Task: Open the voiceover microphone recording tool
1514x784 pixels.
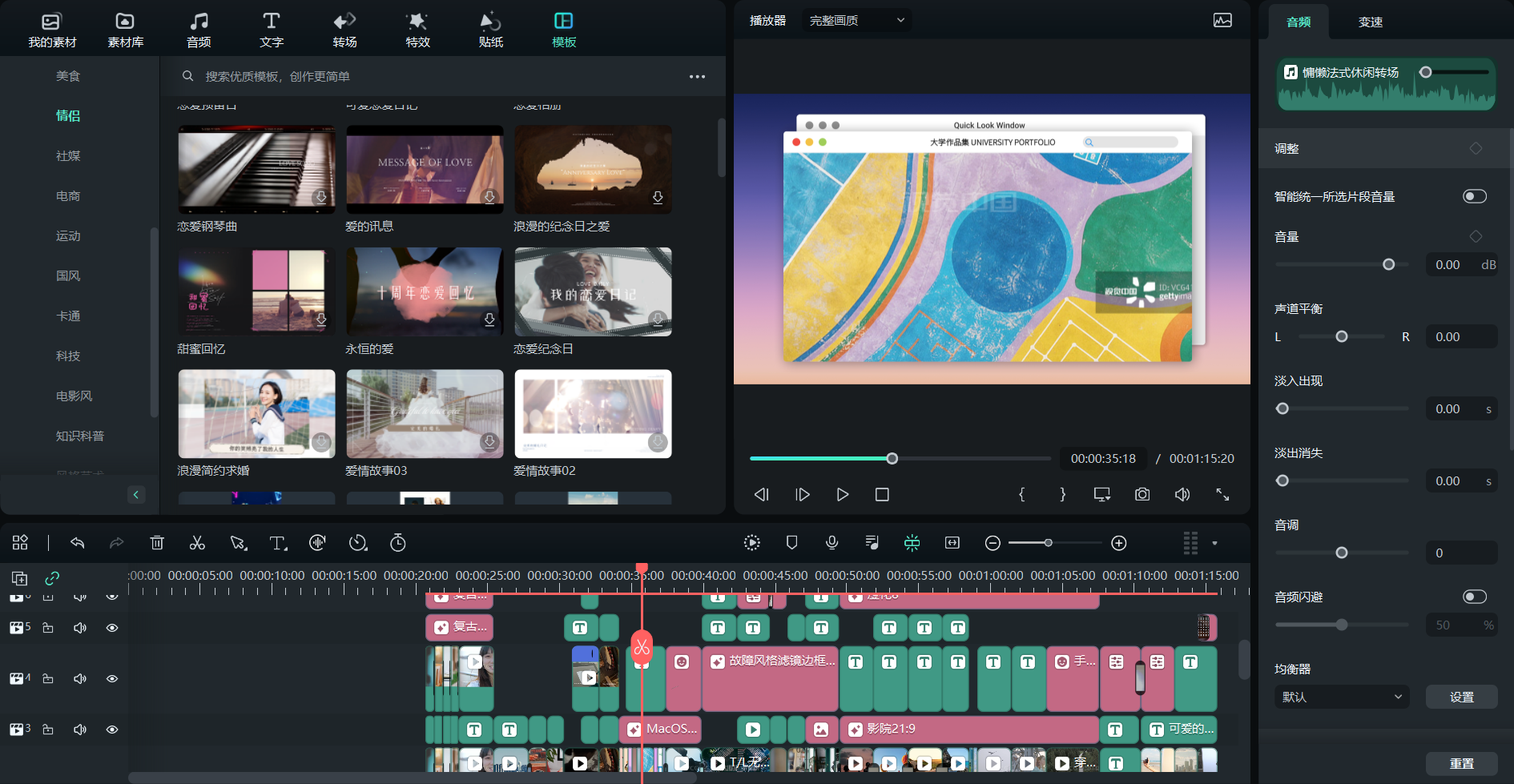Action: click(832, 543)
